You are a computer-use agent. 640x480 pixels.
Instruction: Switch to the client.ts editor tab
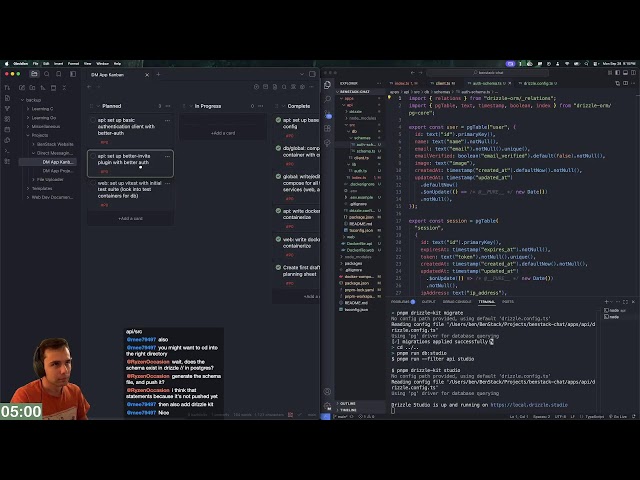(x=445, y=83)
